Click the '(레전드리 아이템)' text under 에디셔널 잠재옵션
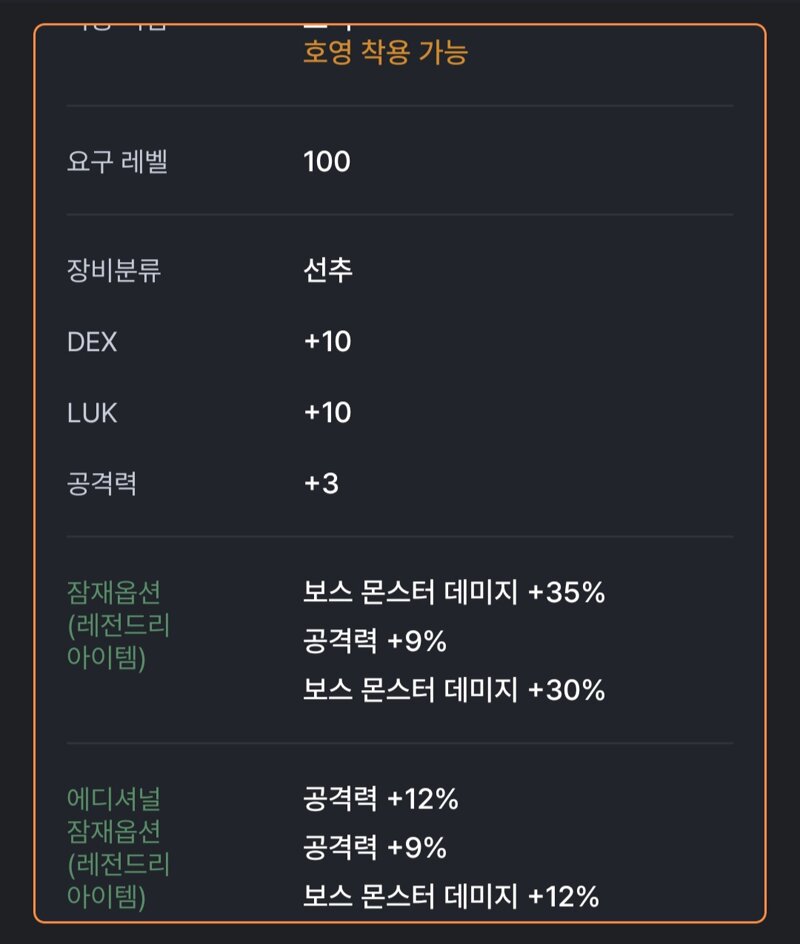The width and height of the screenshot is (800, 944). [x=119, y=880]
